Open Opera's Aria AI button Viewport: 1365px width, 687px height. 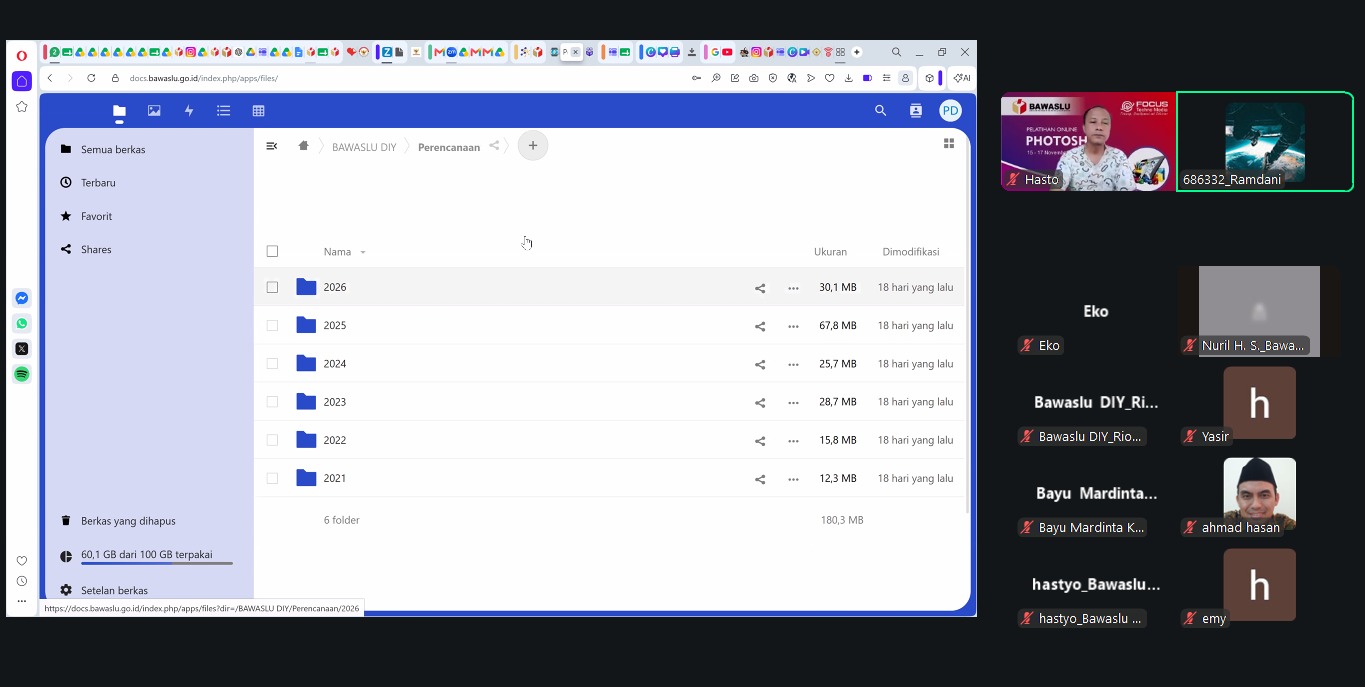962,78
